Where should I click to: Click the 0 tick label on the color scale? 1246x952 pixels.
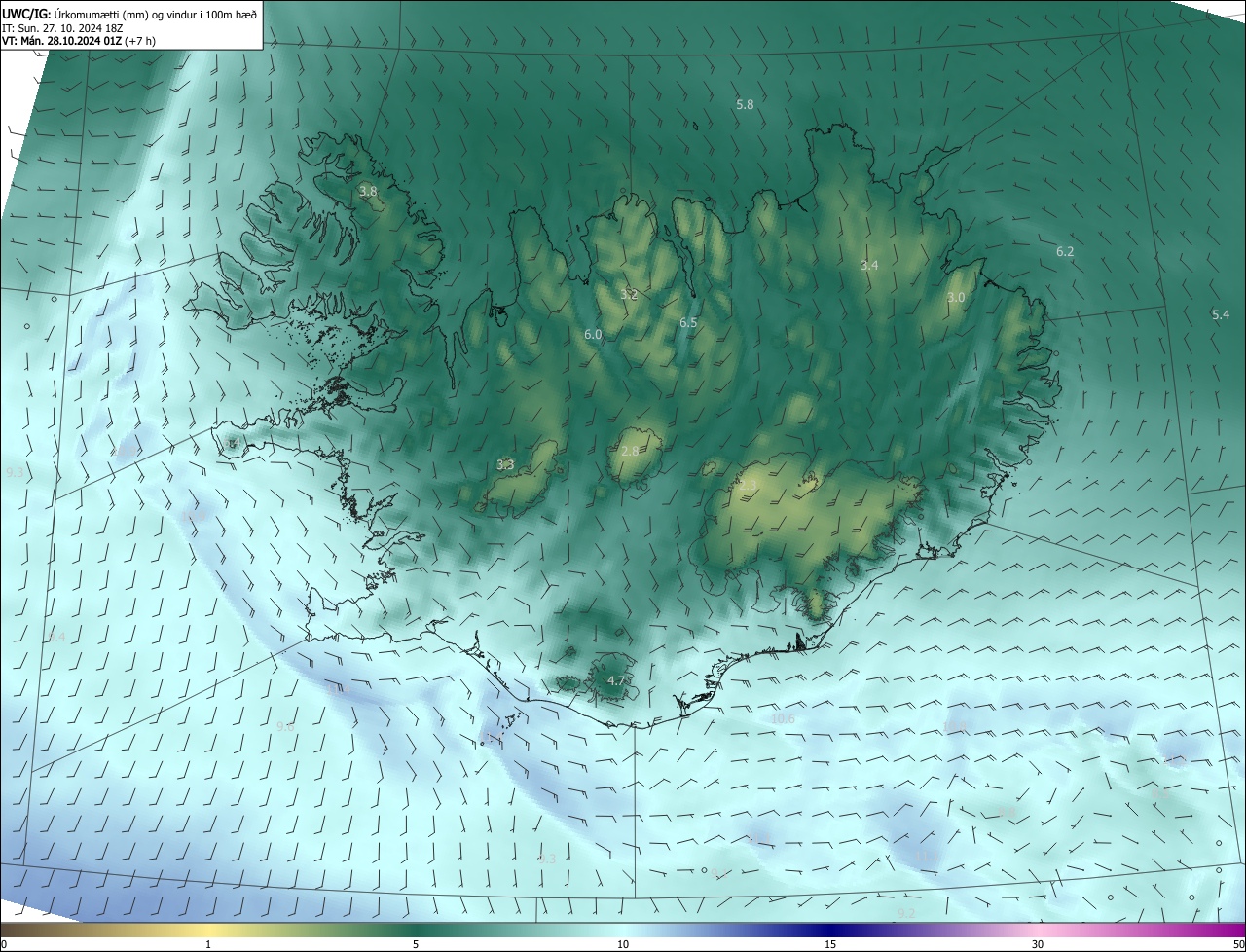coord(4,945)
